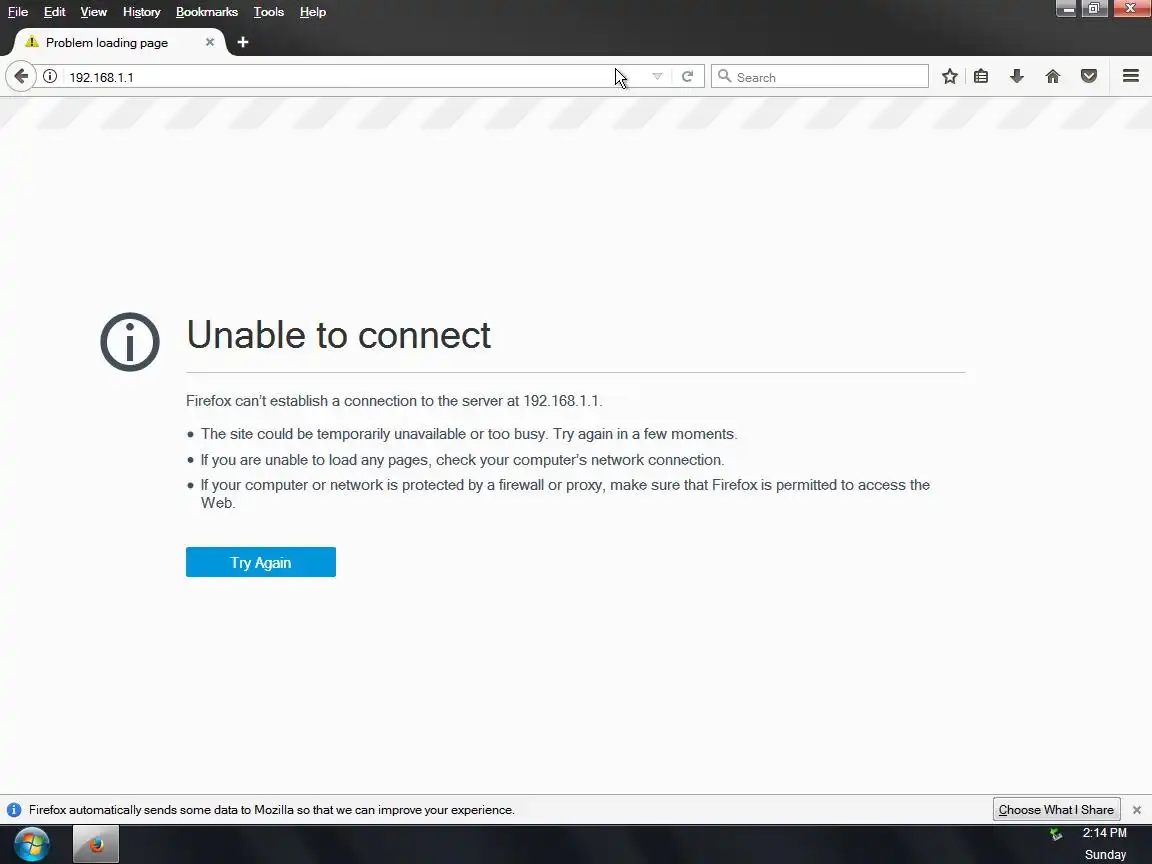Close the Problem loading page tab

click(x=210, y=43)
